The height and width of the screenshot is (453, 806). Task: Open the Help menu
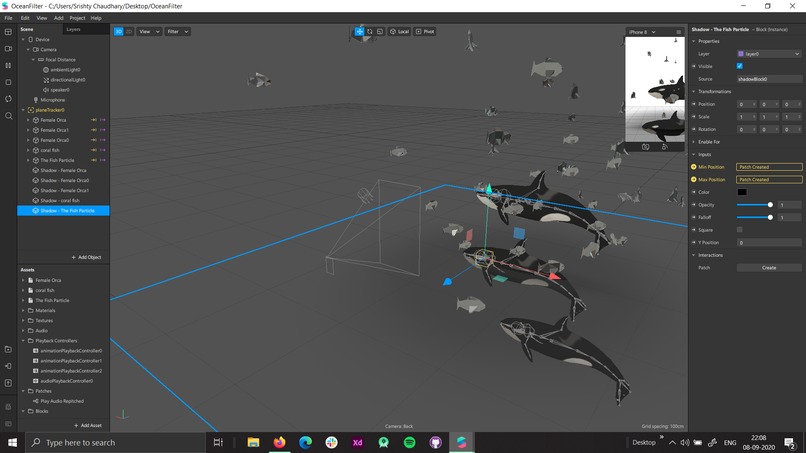96,18
